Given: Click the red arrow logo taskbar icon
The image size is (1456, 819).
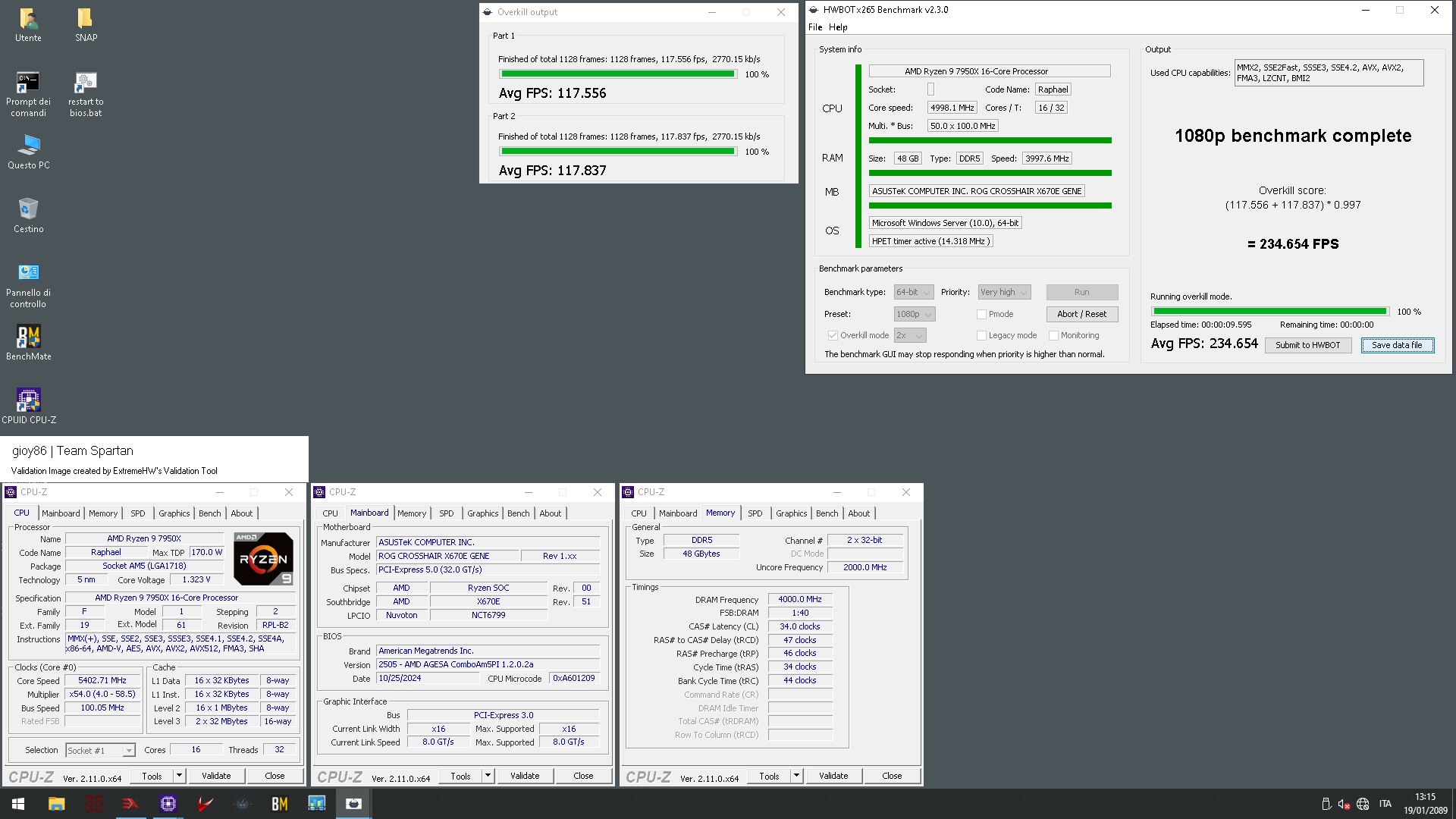Looking at the screenshot, I should (x=130, y=804).
